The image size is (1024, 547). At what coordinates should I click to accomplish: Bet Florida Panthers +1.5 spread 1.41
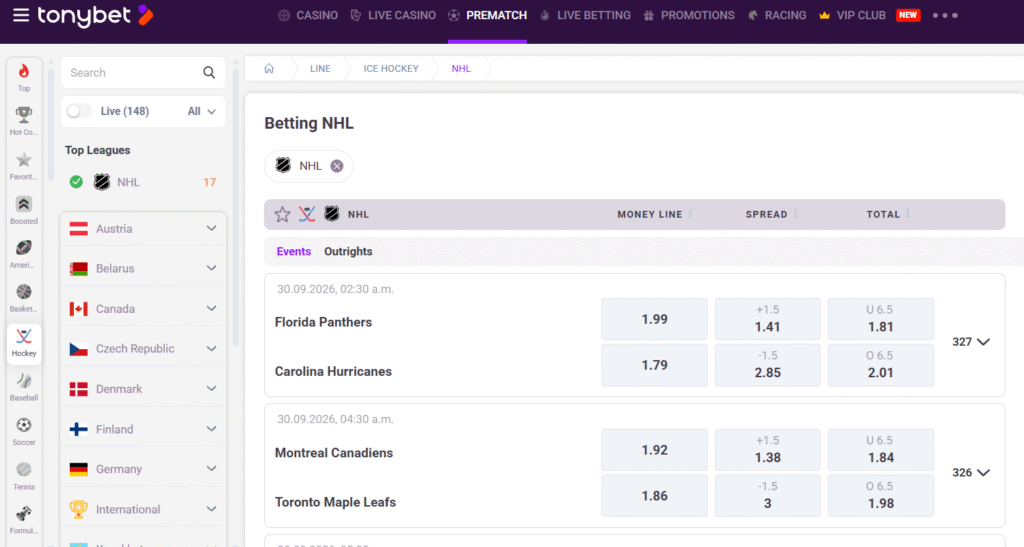pyautogui.click(x=767, y=319)
